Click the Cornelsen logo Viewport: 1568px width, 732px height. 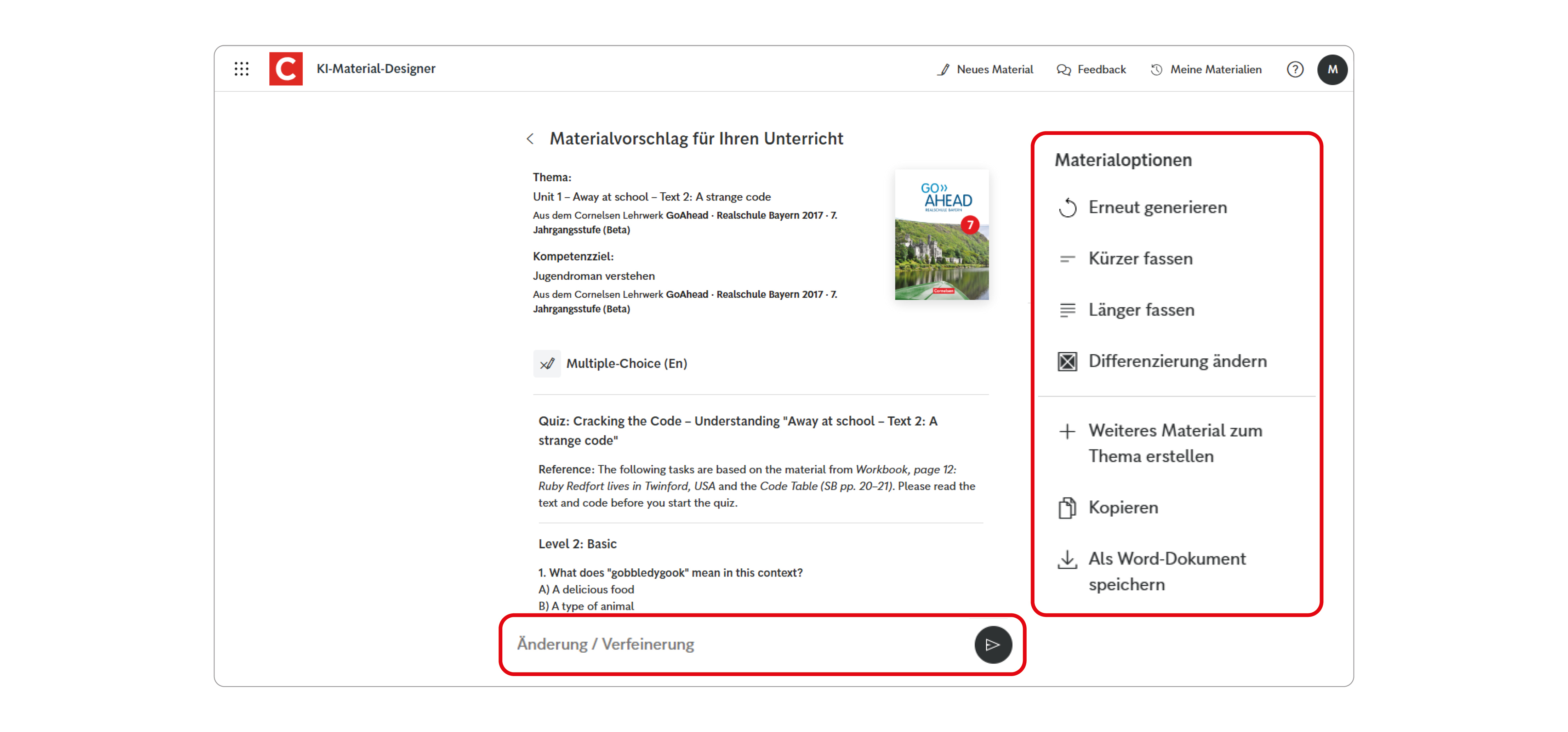285,69
